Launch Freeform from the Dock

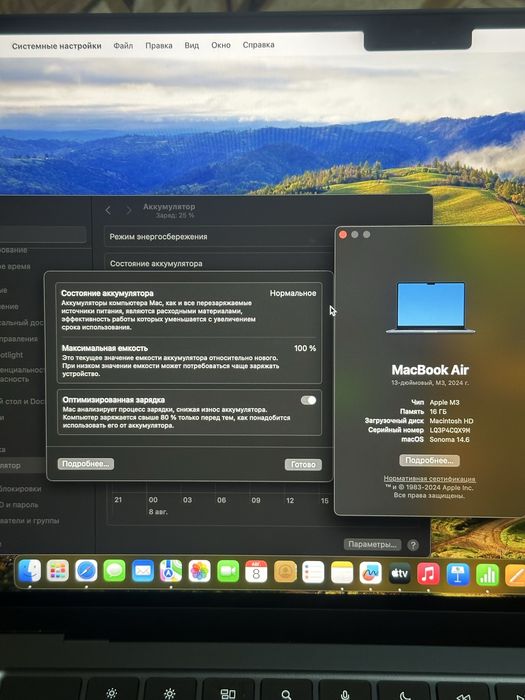click(x=371, y=573)
